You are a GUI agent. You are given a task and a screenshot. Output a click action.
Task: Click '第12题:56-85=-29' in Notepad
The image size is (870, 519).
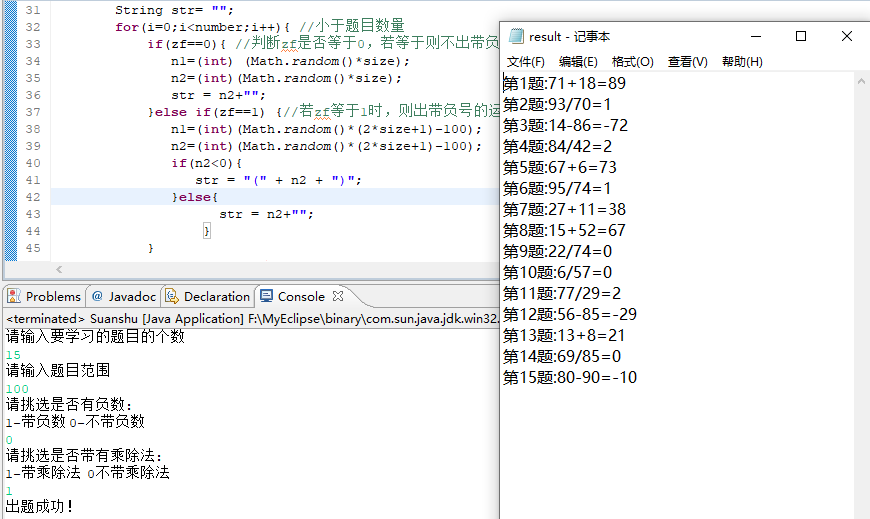(x=570, y=314)
